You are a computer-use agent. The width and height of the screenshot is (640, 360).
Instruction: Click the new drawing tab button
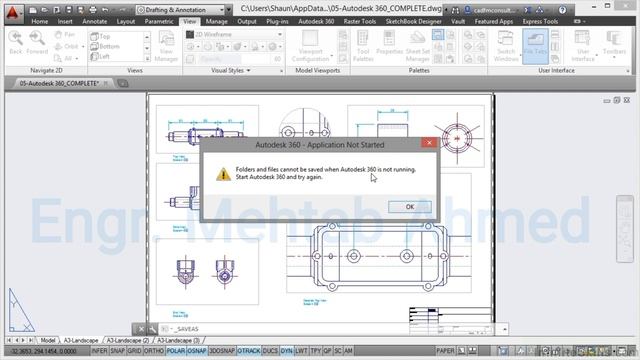coord(123,84)
